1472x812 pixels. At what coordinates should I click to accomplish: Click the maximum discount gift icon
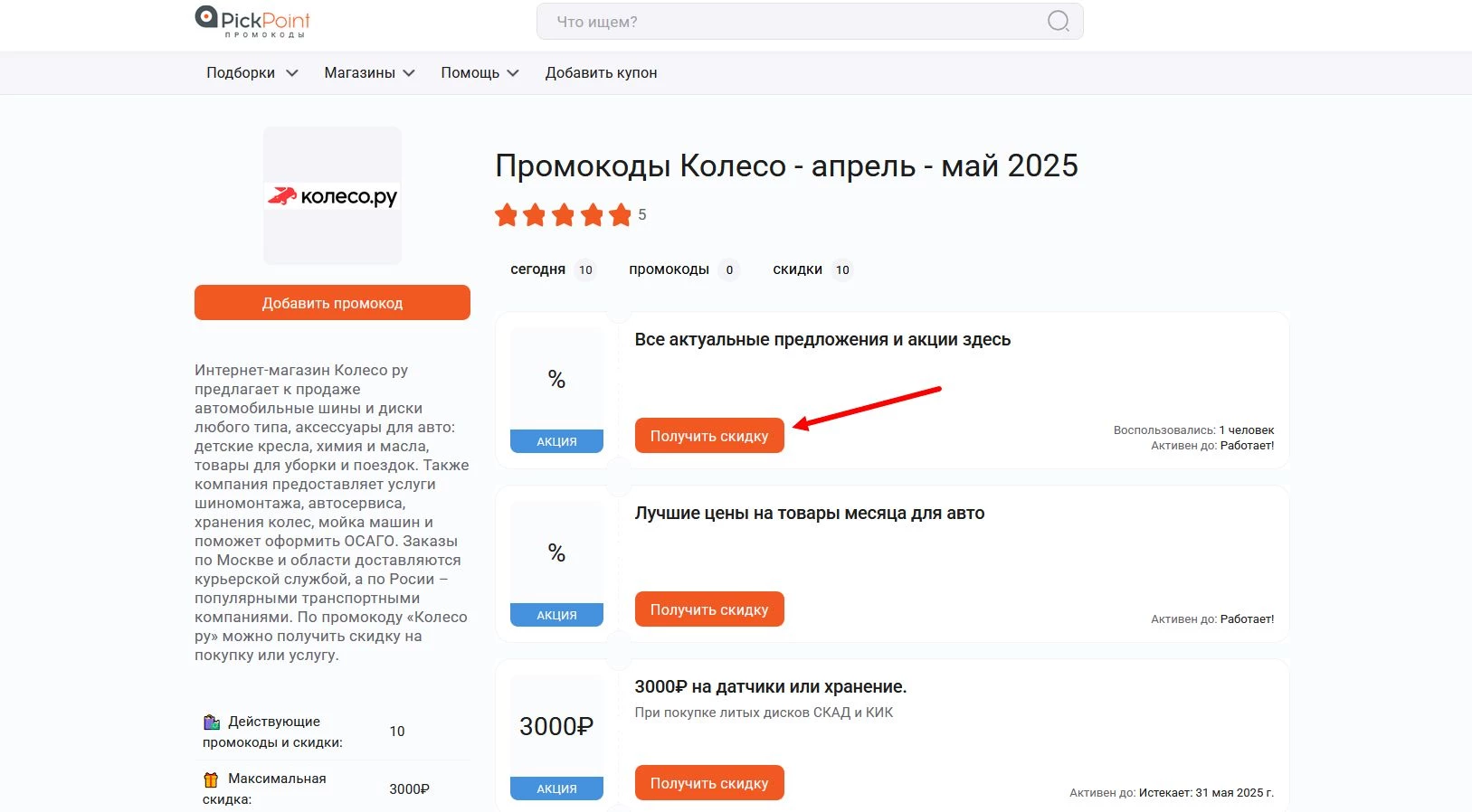(x=211, y=779)
